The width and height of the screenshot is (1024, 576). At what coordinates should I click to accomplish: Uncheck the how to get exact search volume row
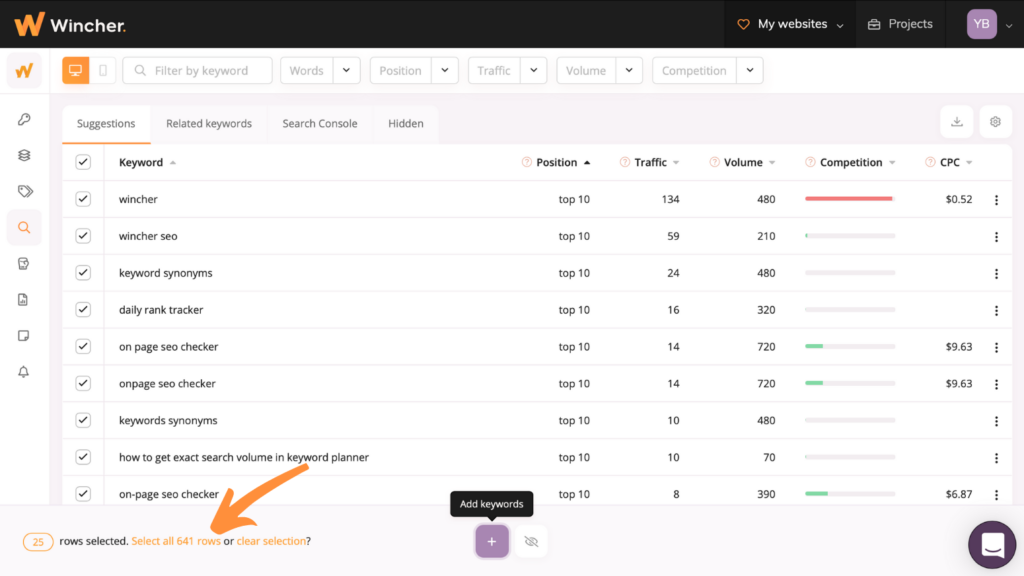83,457
